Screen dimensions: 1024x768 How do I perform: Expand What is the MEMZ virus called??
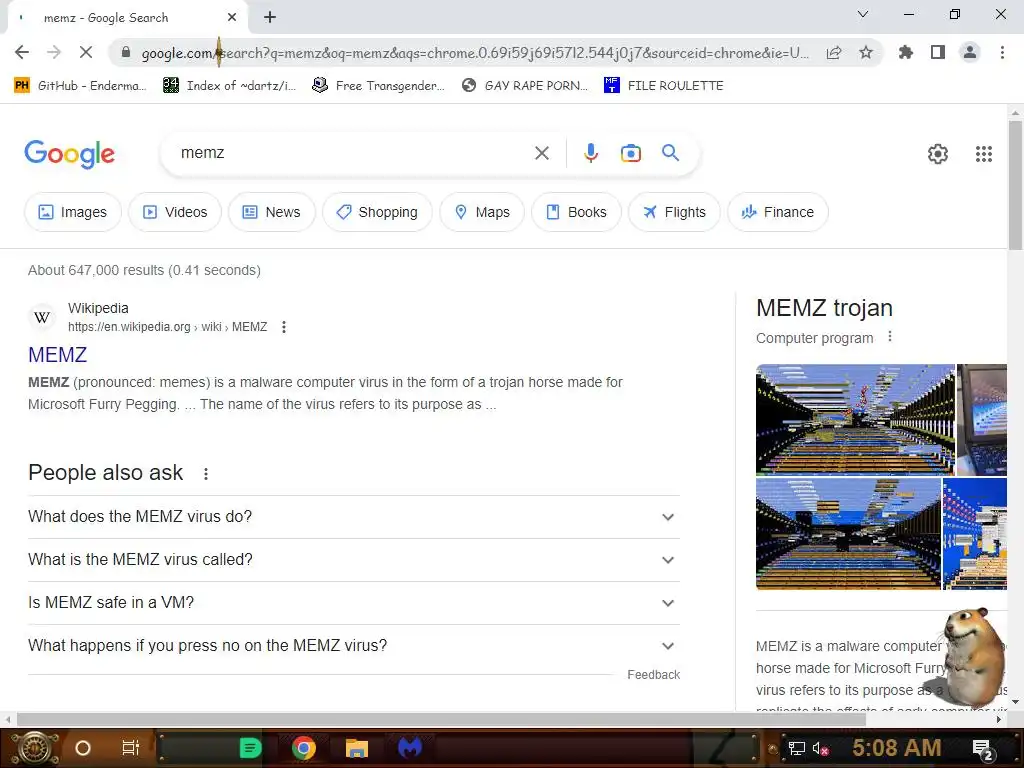click(354, 560)
